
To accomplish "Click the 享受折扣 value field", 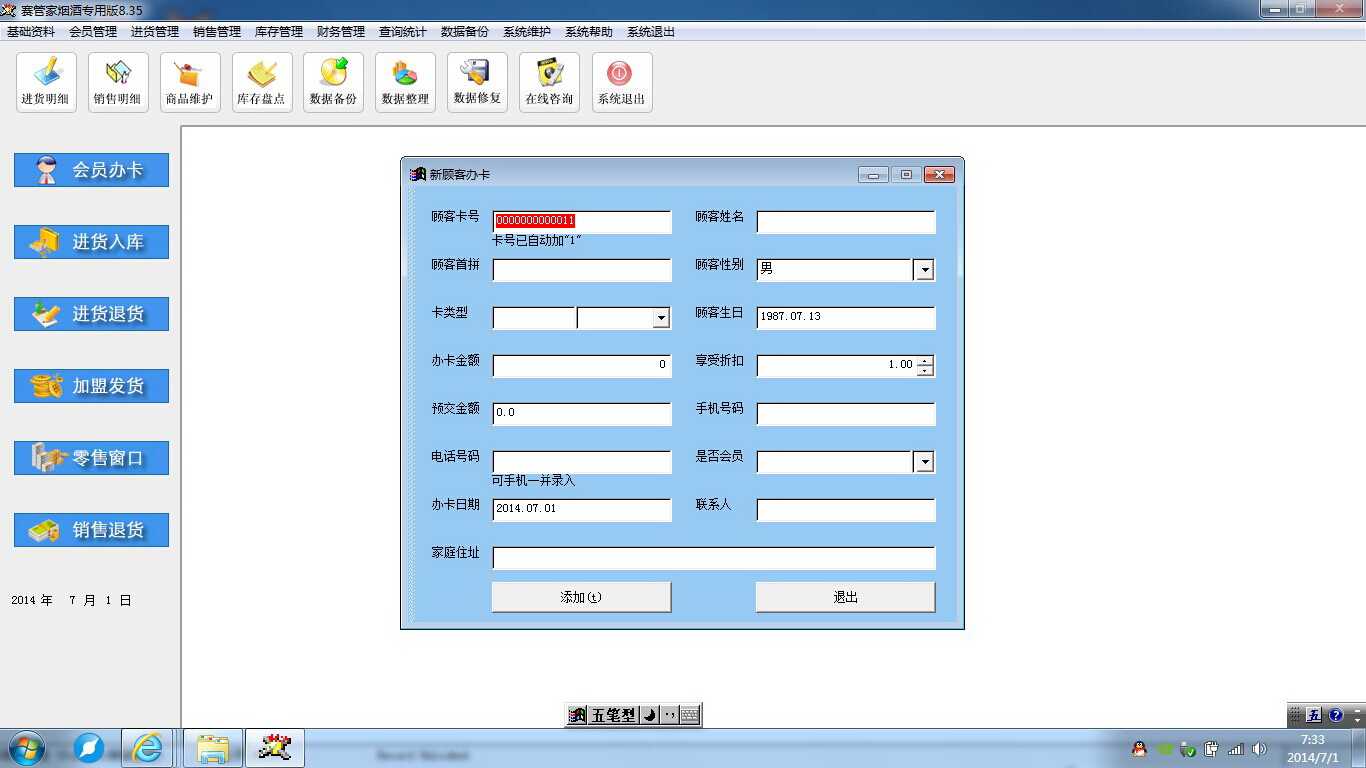I will tap(836, 366).
